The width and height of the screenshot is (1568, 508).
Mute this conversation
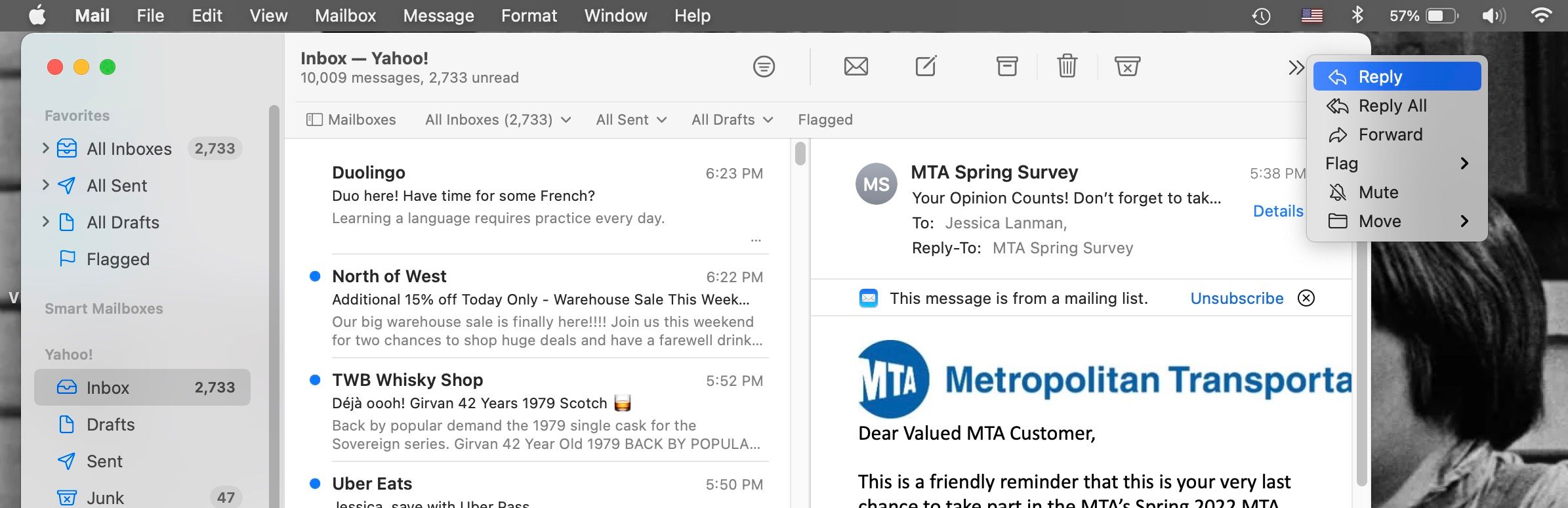(x=1378, y=192)
